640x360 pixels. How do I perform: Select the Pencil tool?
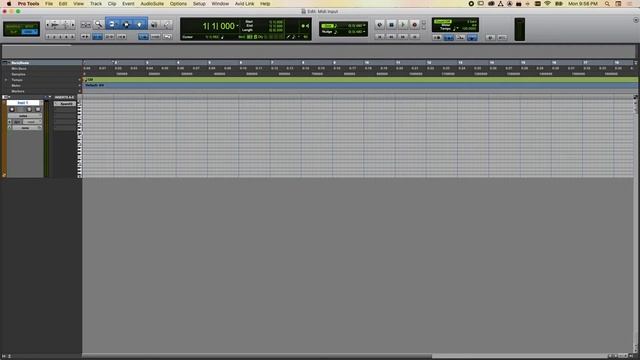pyautogui.click(x=167, y=25)
